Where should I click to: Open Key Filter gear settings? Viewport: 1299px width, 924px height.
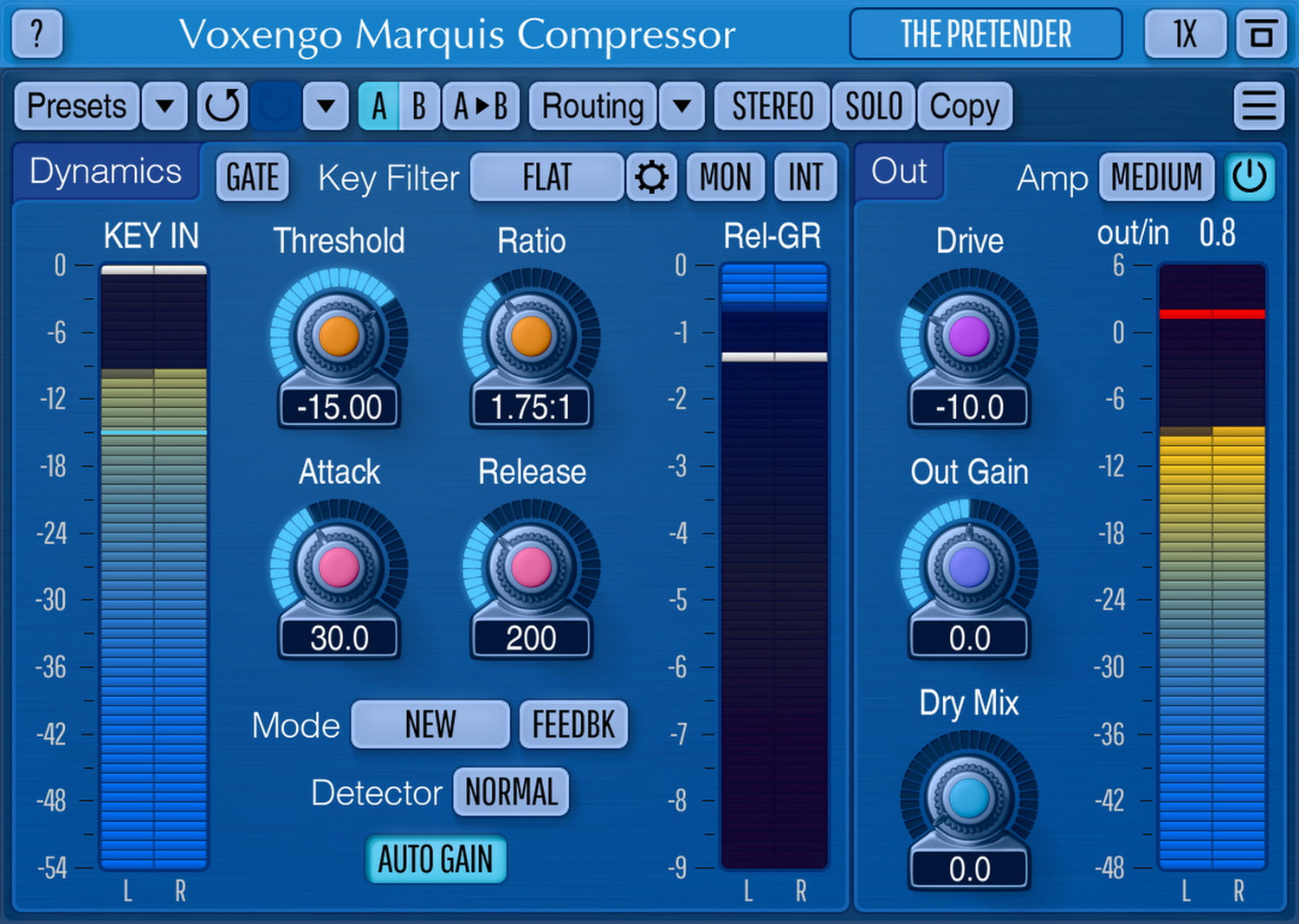click(x=651, y=178)
